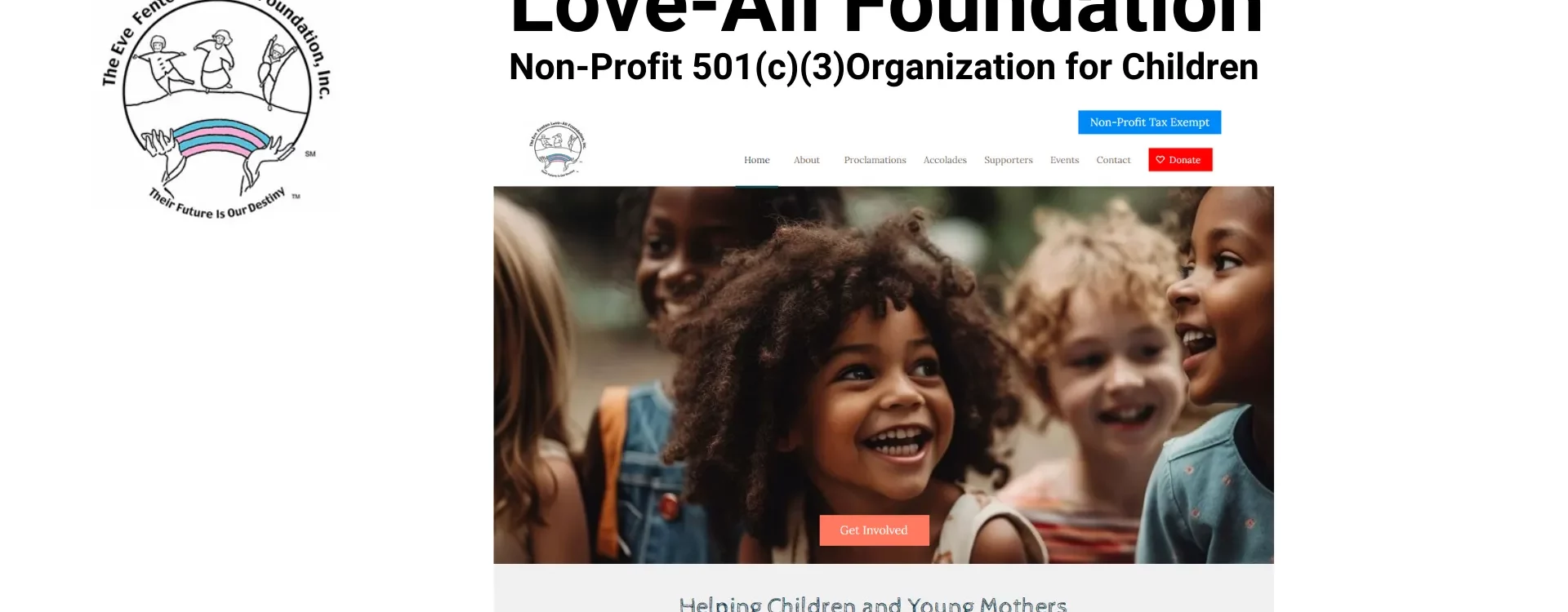Image resolution: width=1568 pixels, height=612 pixels.
Task: Click the Helping Children and Young Mothers heading
Action: point(873,605)
